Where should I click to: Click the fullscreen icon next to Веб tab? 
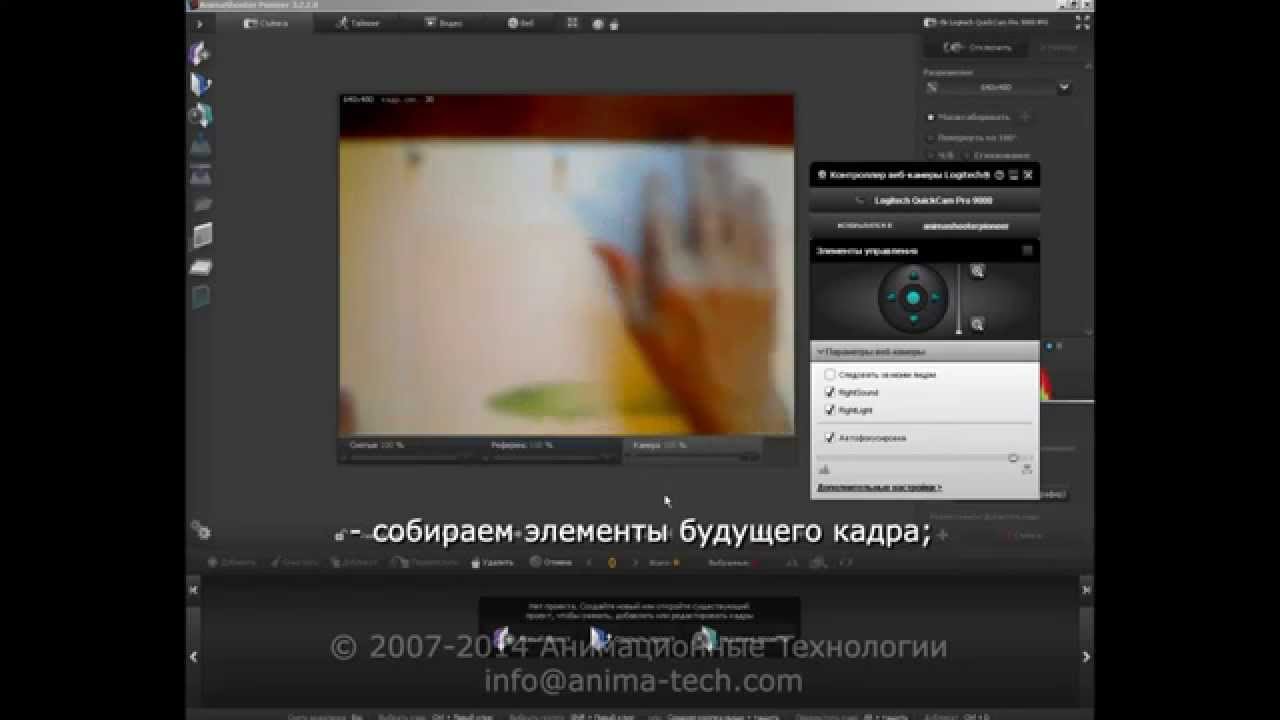[x=573, y=23]
